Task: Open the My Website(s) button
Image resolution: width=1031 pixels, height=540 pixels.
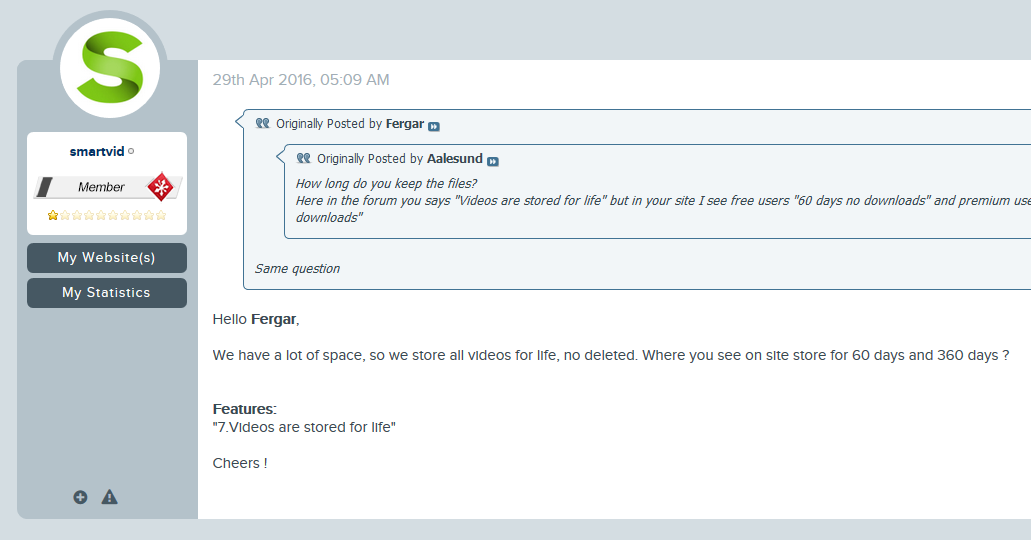Action: tap(107, 258)
